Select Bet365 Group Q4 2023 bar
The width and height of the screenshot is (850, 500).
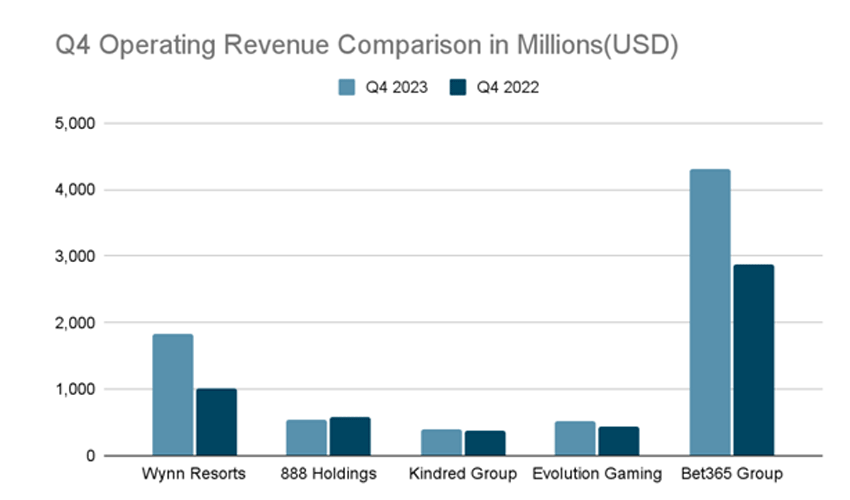[x=710, y=312]
